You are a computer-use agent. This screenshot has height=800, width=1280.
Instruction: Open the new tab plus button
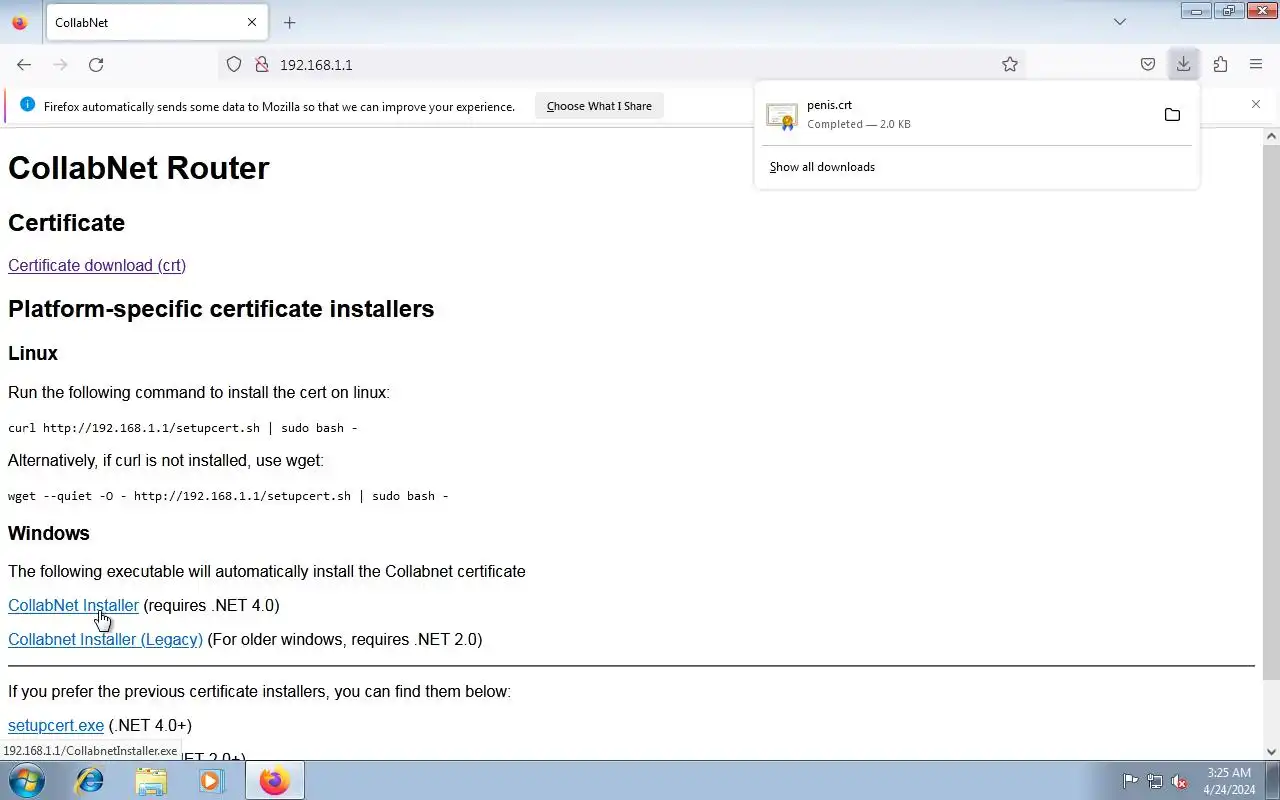[289, 22]
